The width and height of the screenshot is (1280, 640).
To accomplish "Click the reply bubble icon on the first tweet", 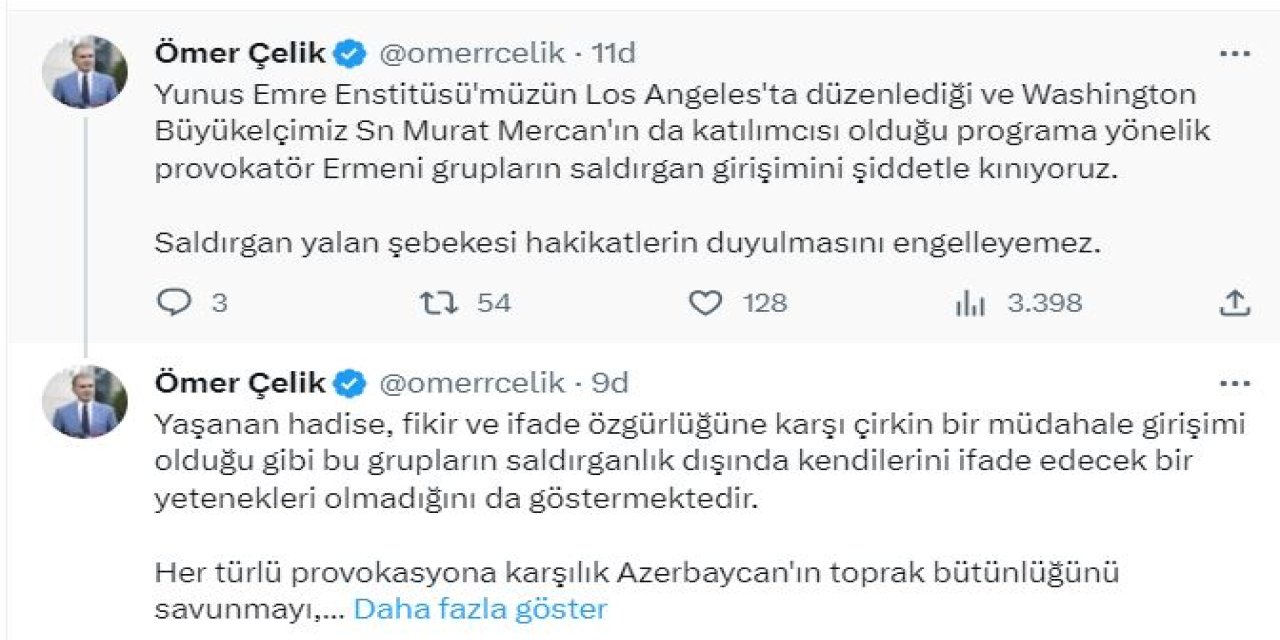I will 178,303.
